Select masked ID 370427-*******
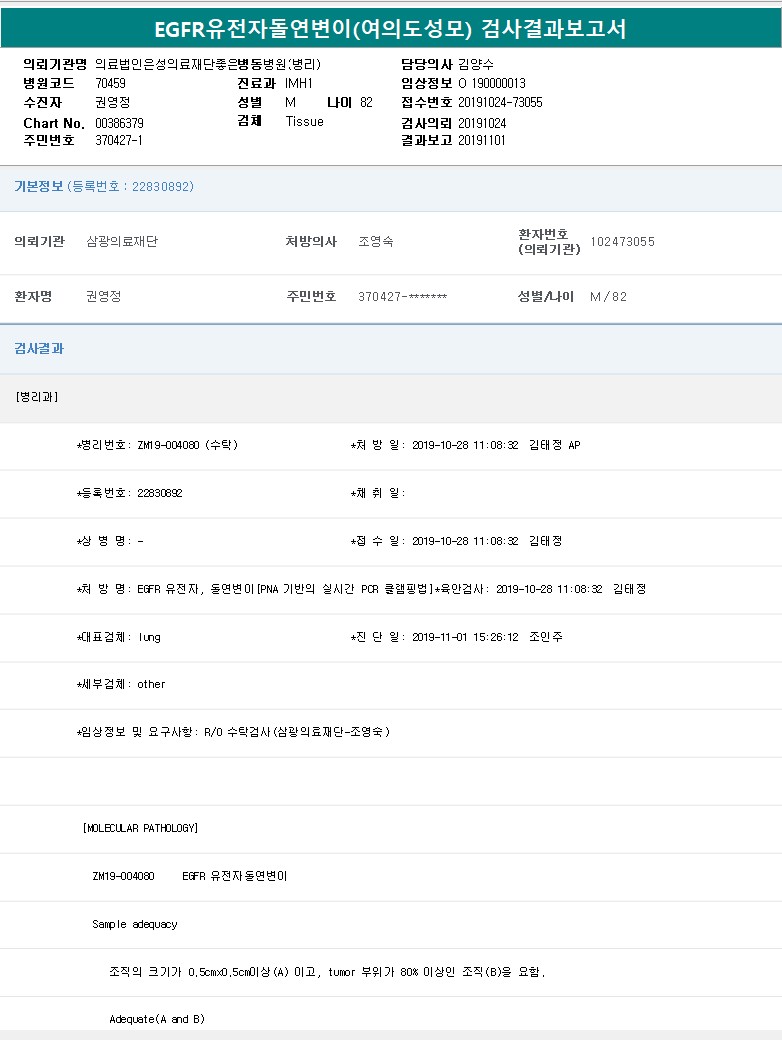This screenshot has height=1040, width=782. 403,296
